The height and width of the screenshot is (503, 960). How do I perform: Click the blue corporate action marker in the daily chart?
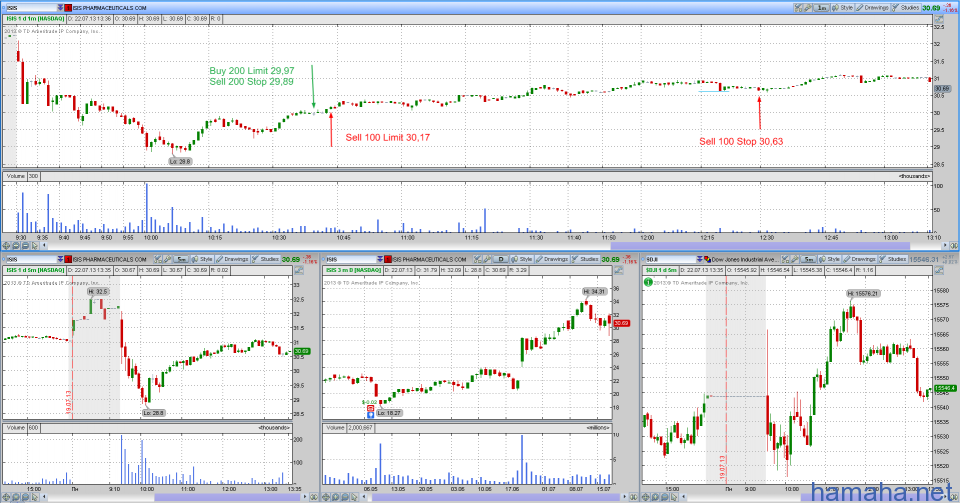370,415
